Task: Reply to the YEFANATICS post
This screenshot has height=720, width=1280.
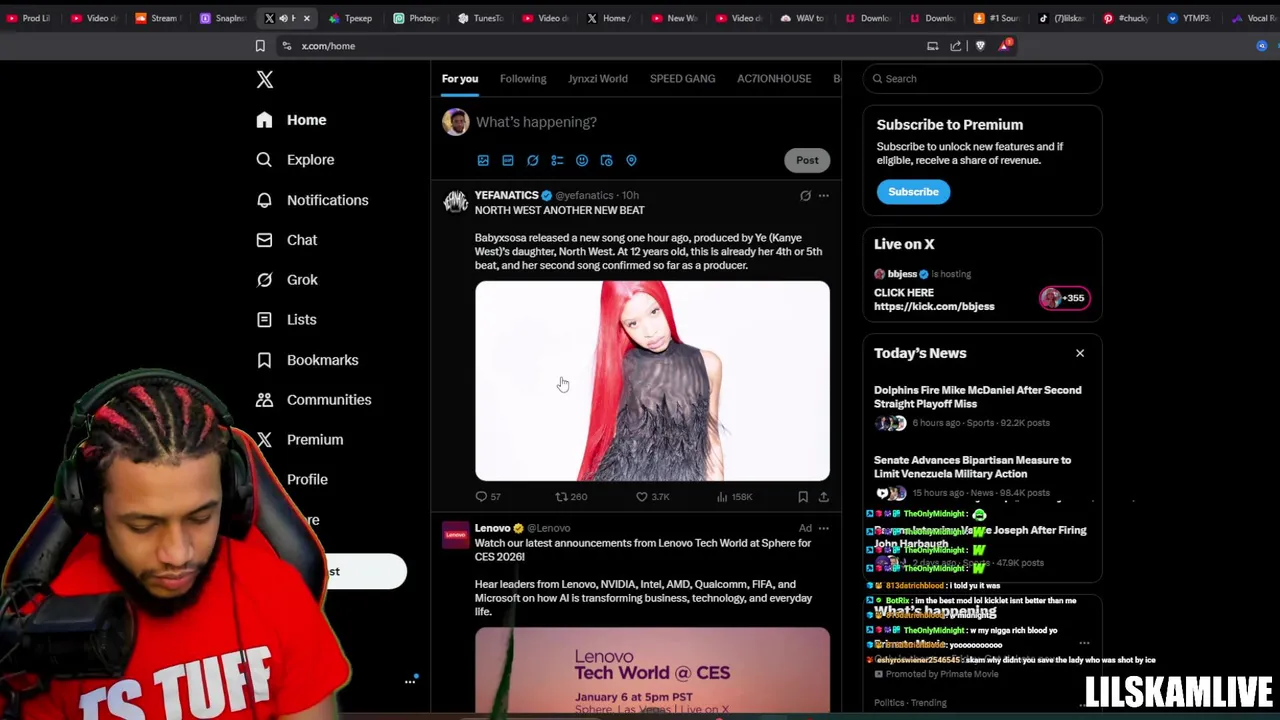Action: 488,497
